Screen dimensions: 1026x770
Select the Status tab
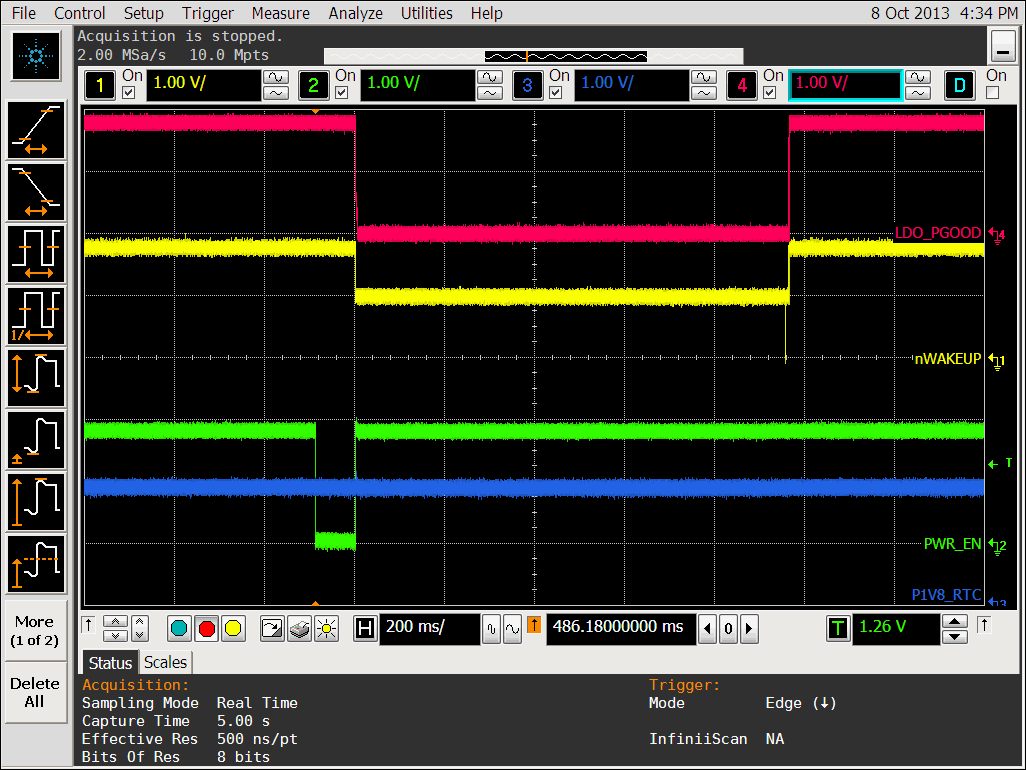pyautogui.click(x=111, y=663)
